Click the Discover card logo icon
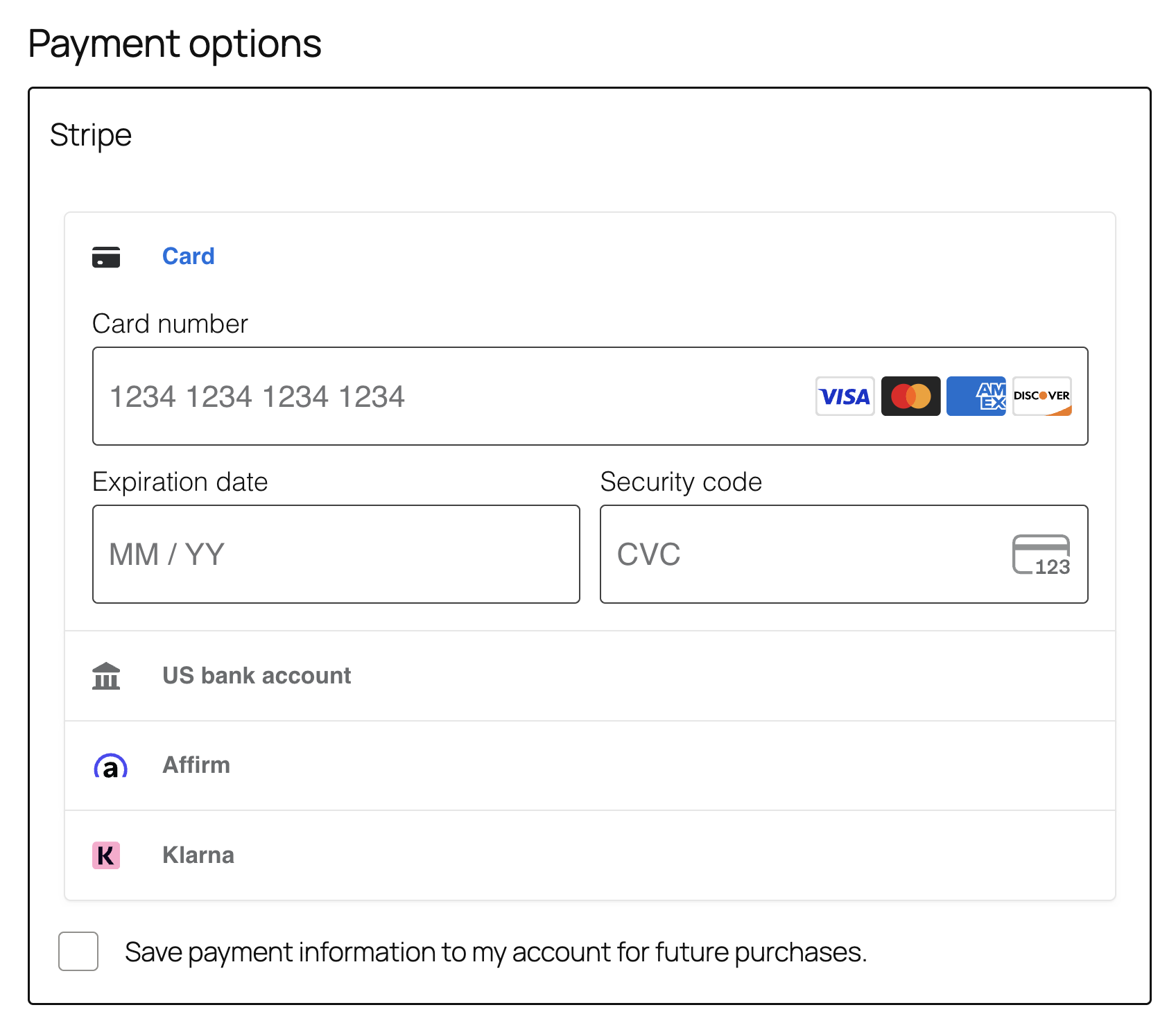 tap(1041, 396)
